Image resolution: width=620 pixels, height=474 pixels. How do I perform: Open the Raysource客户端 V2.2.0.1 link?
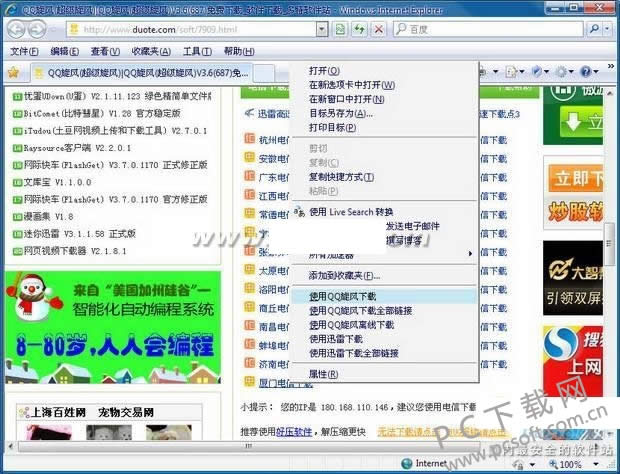tap(77, 148)
